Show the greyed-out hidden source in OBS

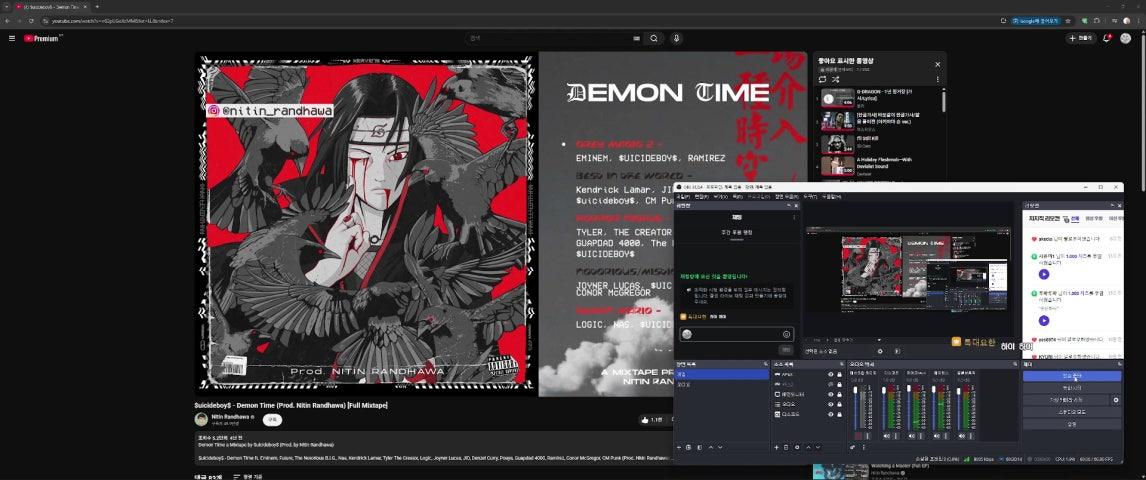click(x=830, y=384)
